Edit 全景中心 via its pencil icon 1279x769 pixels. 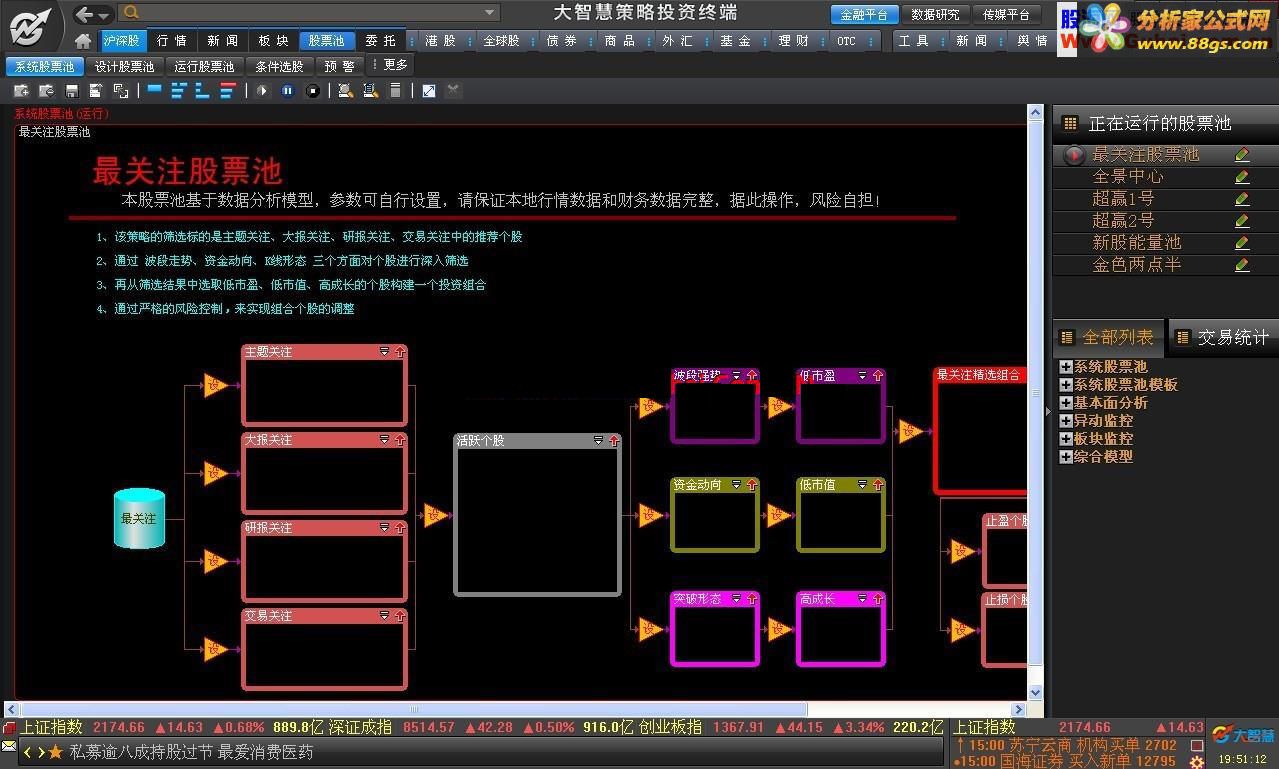[x=1242, y=177]
